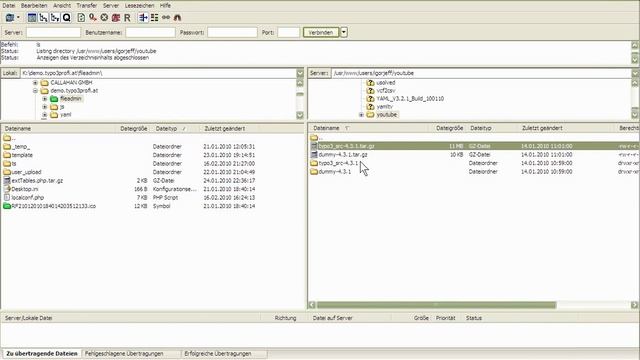
Task: Sort local files by Dateigröße column
Action: (x=134, y=129)
